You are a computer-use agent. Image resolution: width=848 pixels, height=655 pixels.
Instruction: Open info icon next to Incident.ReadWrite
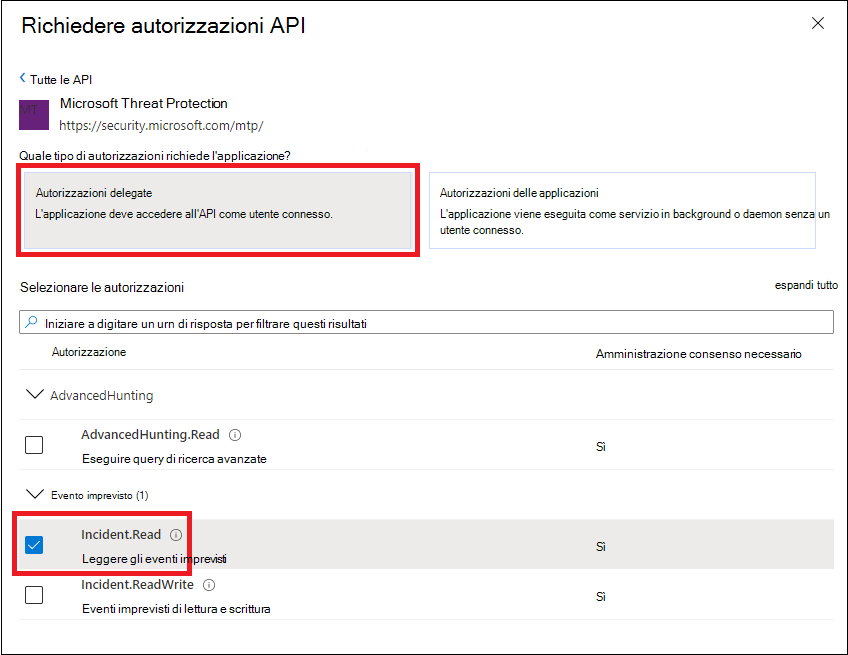209,585
